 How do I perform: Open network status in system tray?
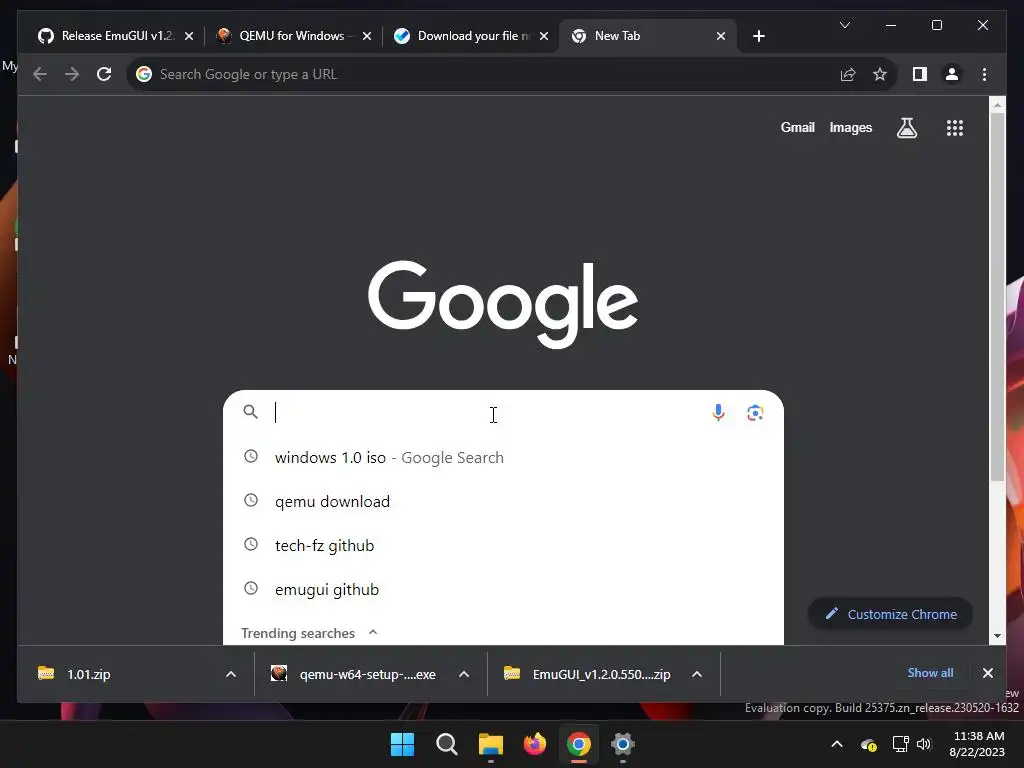point(901,744)
